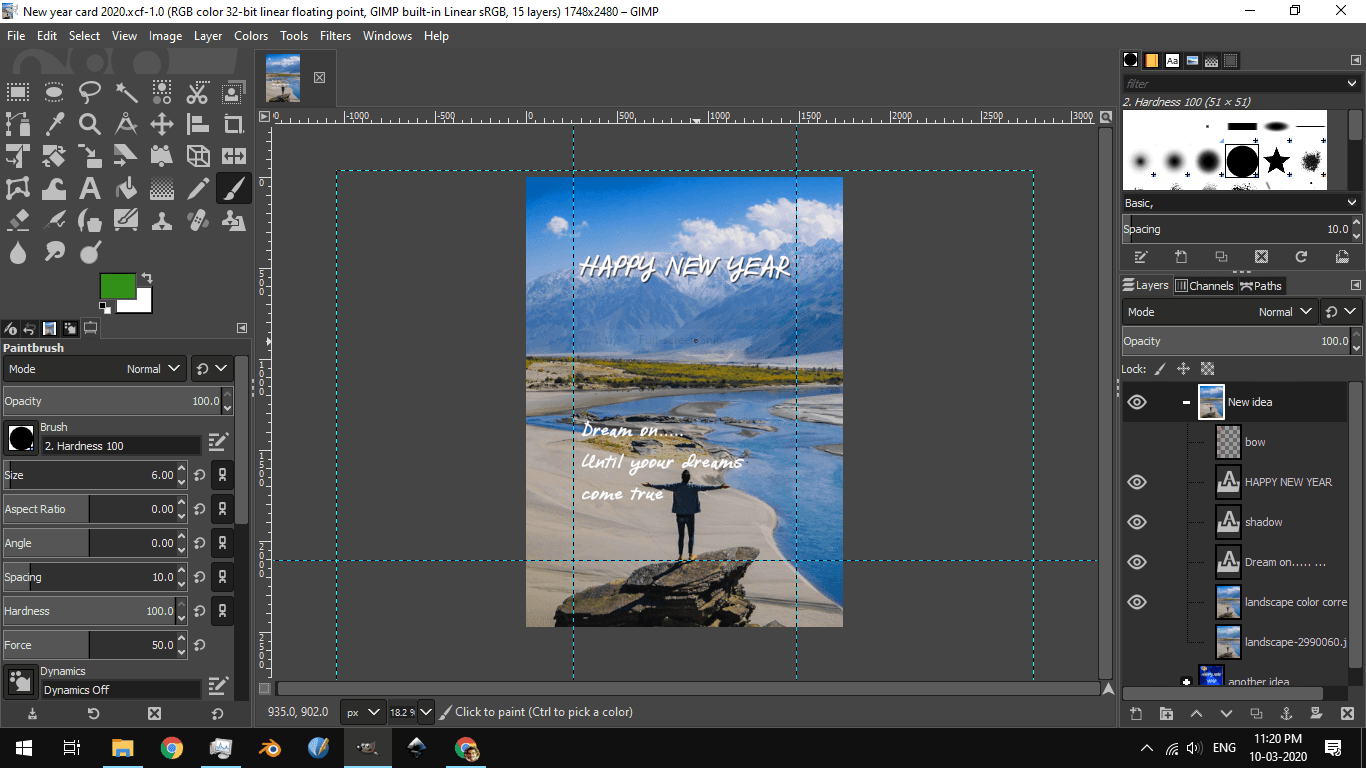
Task: Select the Move tool
Action: (162, 124)
